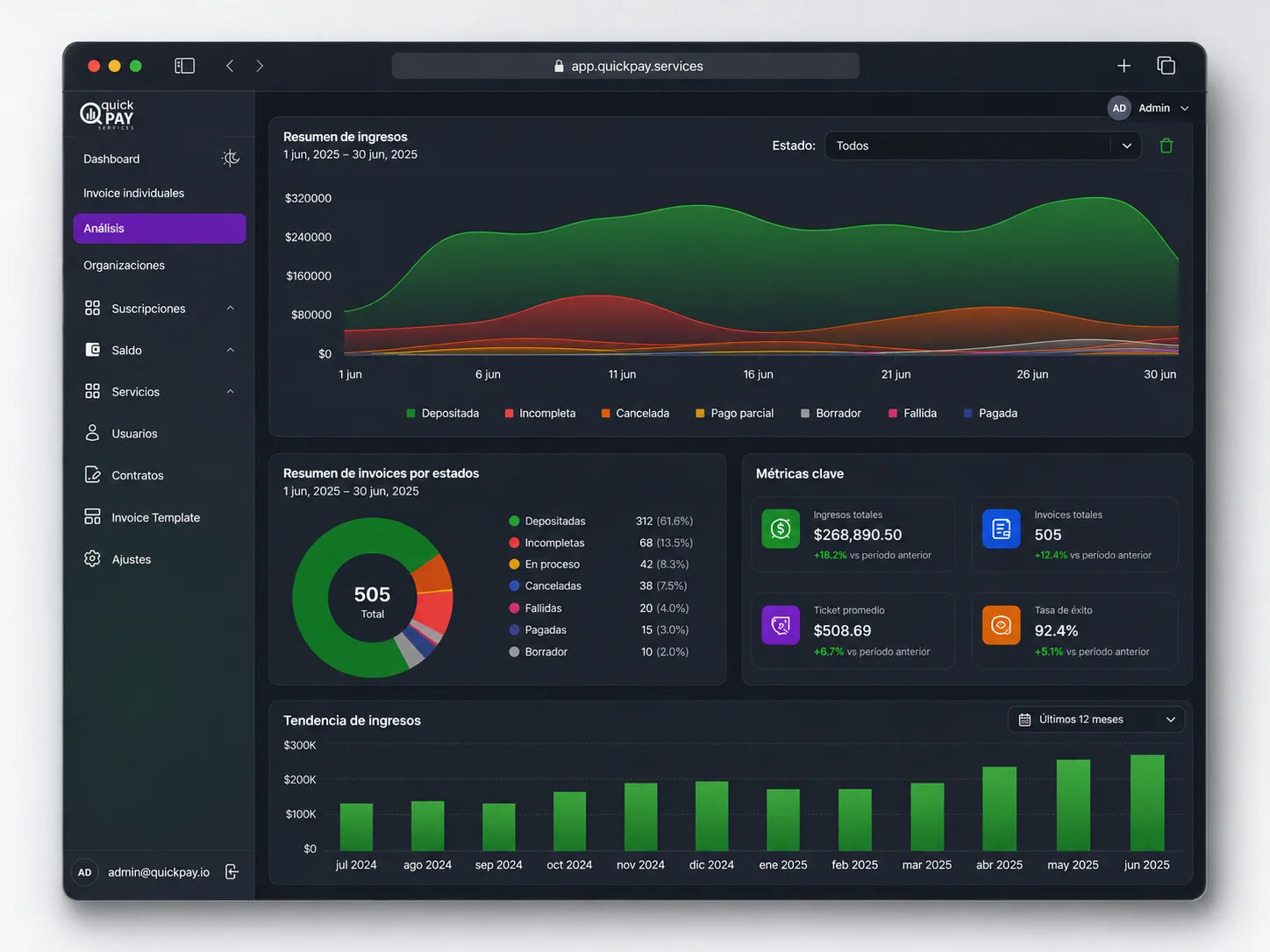Click the 505 Total donut center
The image size is (1270, 952).
click(x=372, y=601)
